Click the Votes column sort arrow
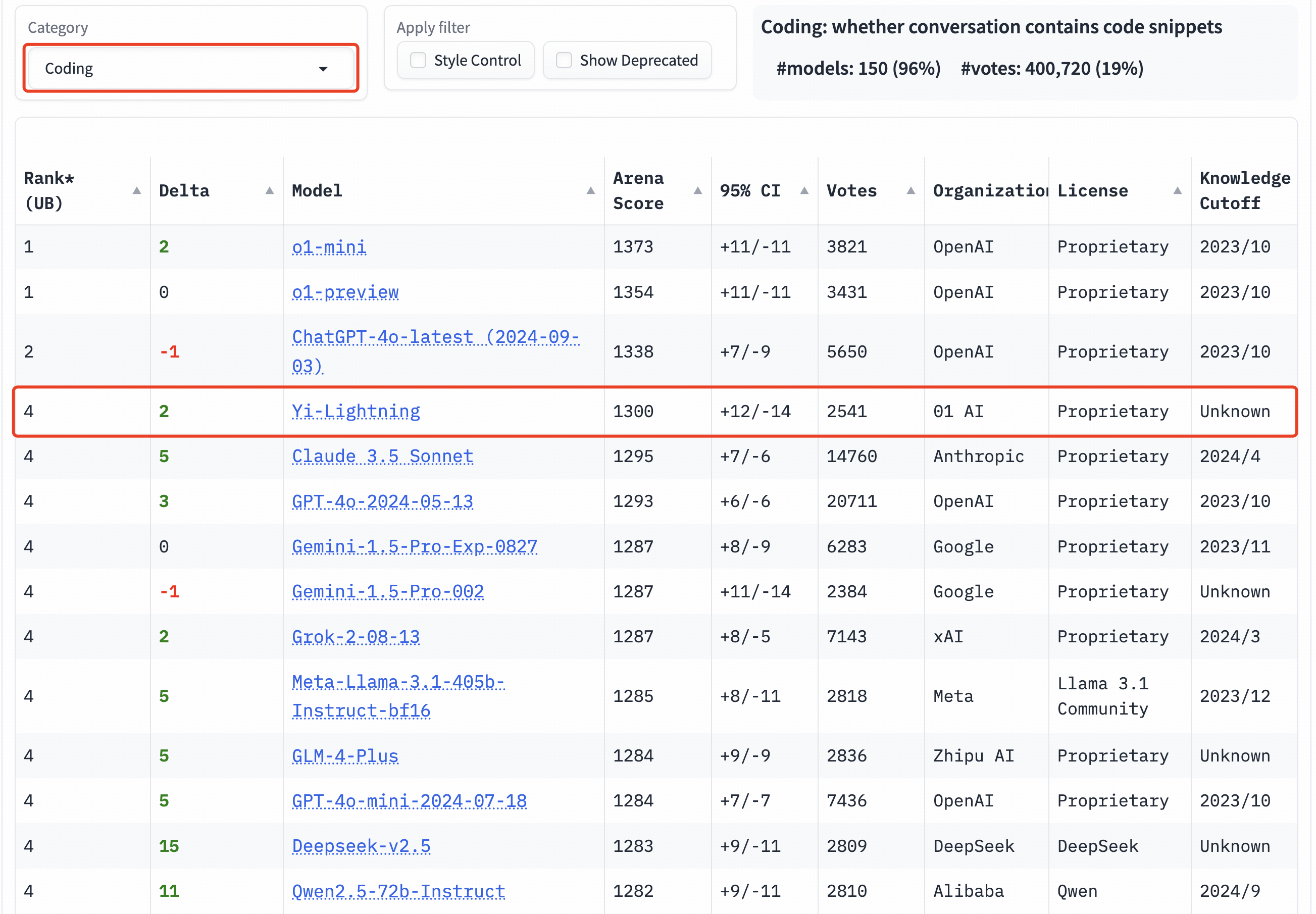The height and width of the screenshot is (914, 1316). click(x=910, y=191)
